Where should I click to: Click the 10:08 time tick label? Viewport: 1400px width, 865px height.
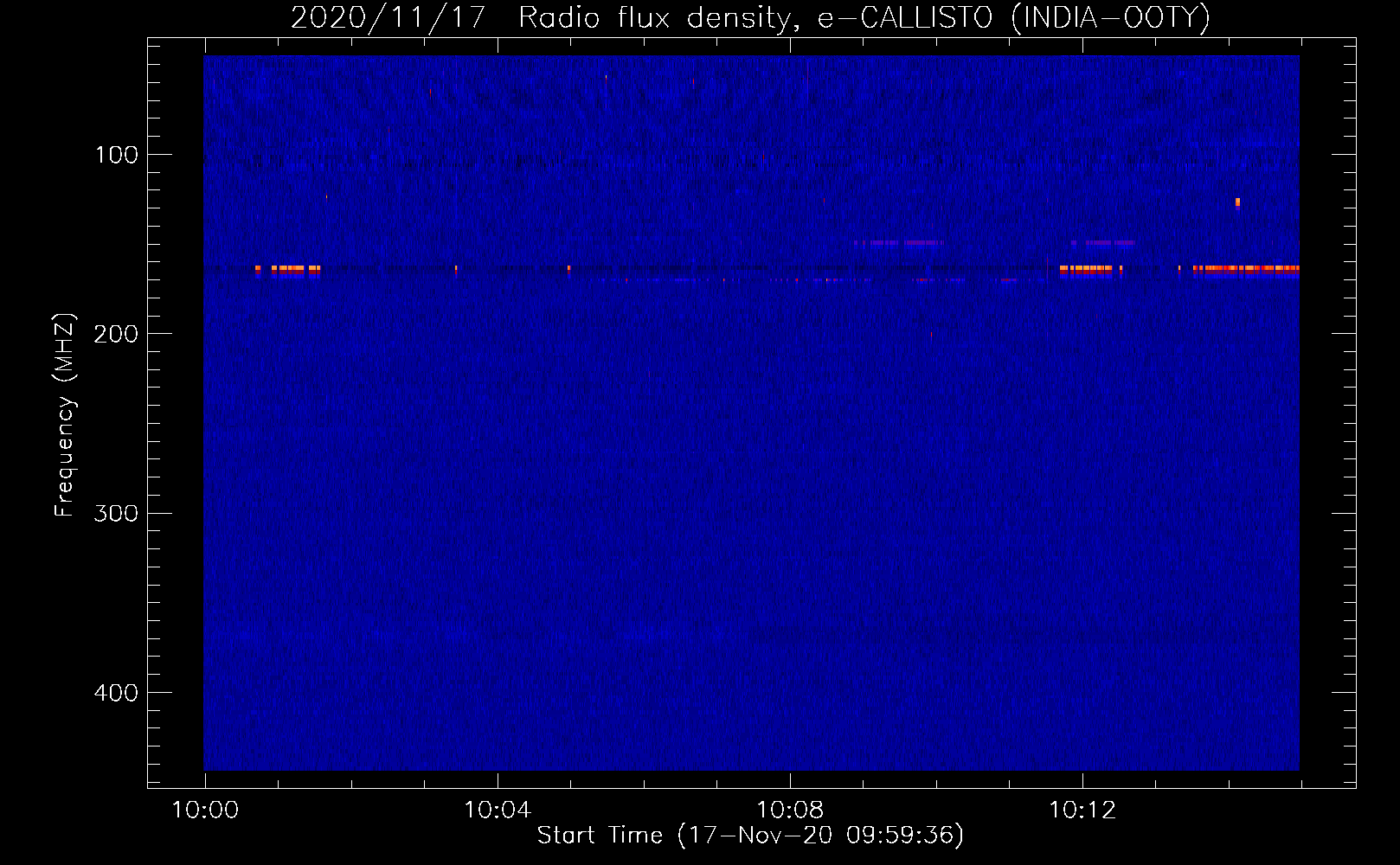(x=790, y=810)
